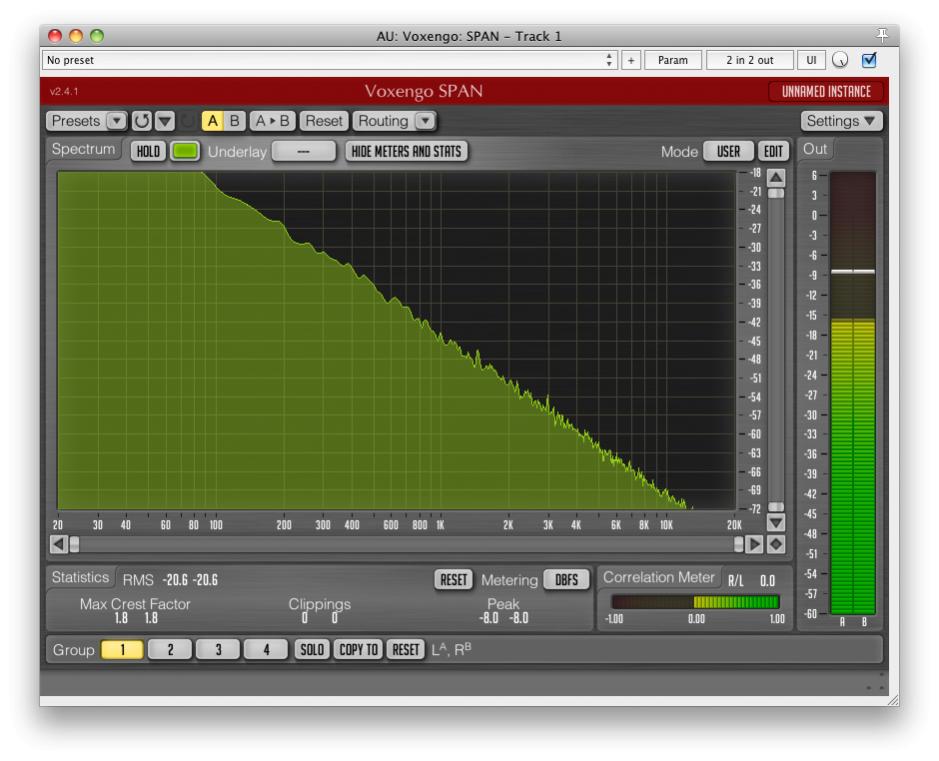The image size is (939, 761).
Task: Click the diamond zoom reset icon
Action: [x=776, y=544]
